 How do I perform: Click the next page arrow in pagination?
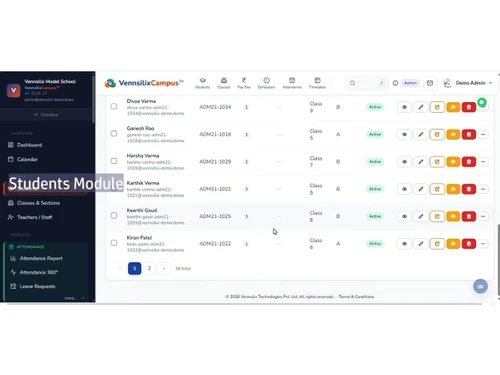pyautogui.click(x=164, y=268)
